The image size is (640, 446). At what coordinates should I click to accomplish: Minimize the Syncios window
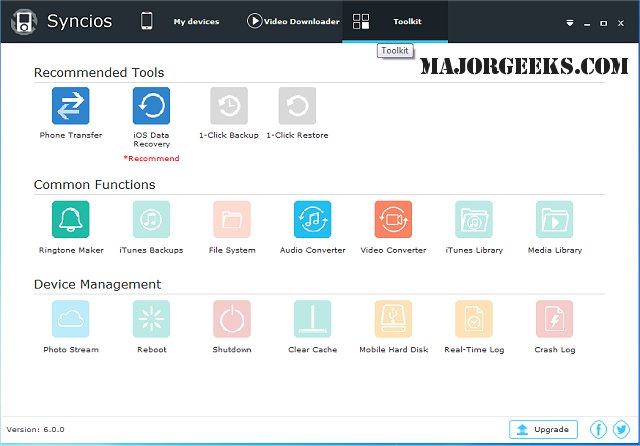click(x=587, y=24)
